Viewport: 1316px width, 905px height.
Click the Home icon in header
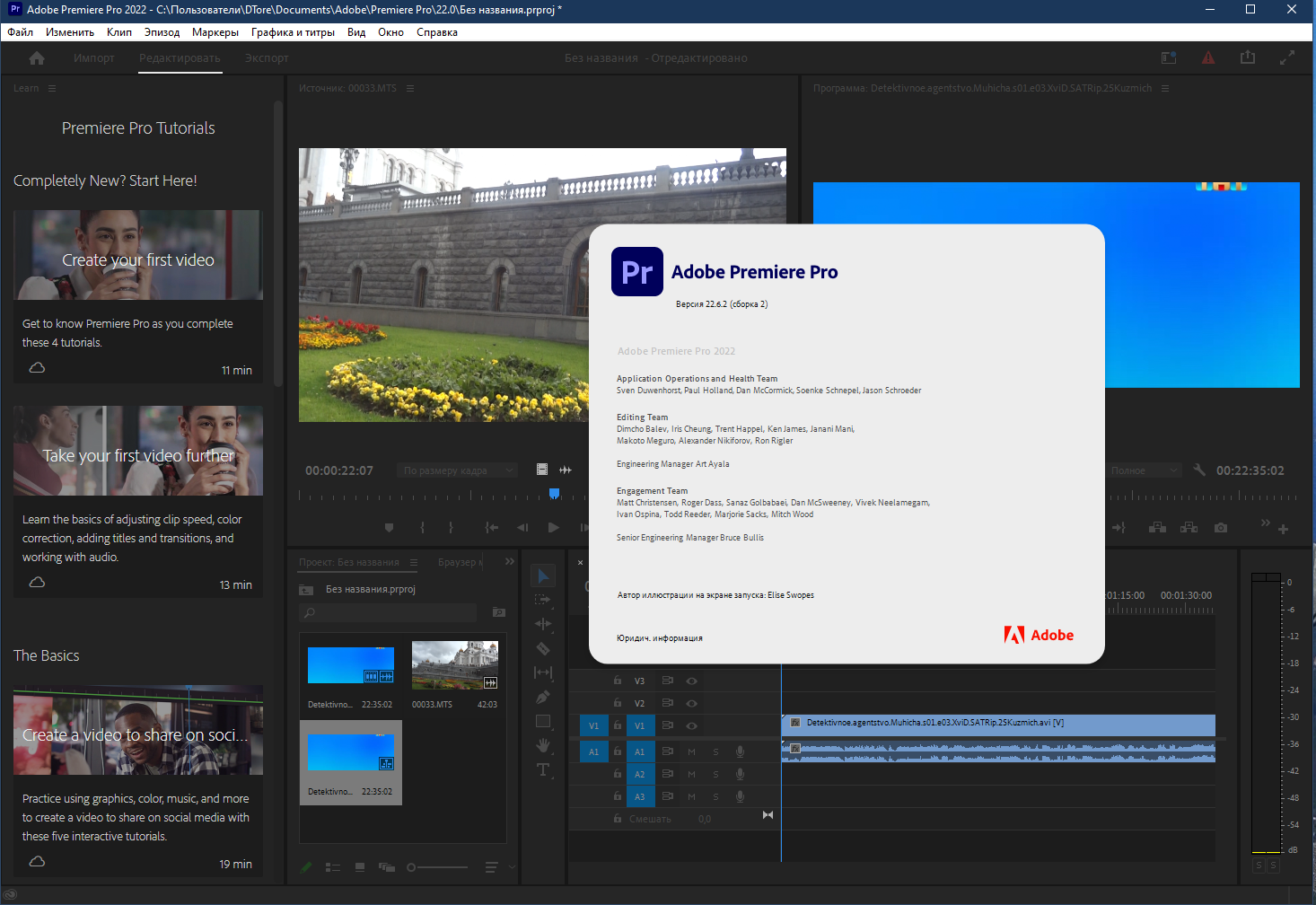point(37,58)
